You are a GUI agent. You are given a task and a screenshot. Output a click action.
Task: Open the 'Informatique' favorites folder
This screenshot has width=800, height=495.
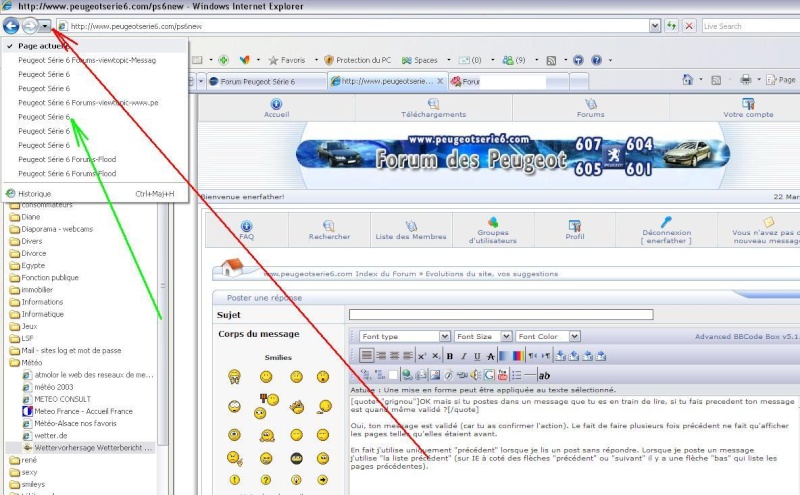pos(37,314)
